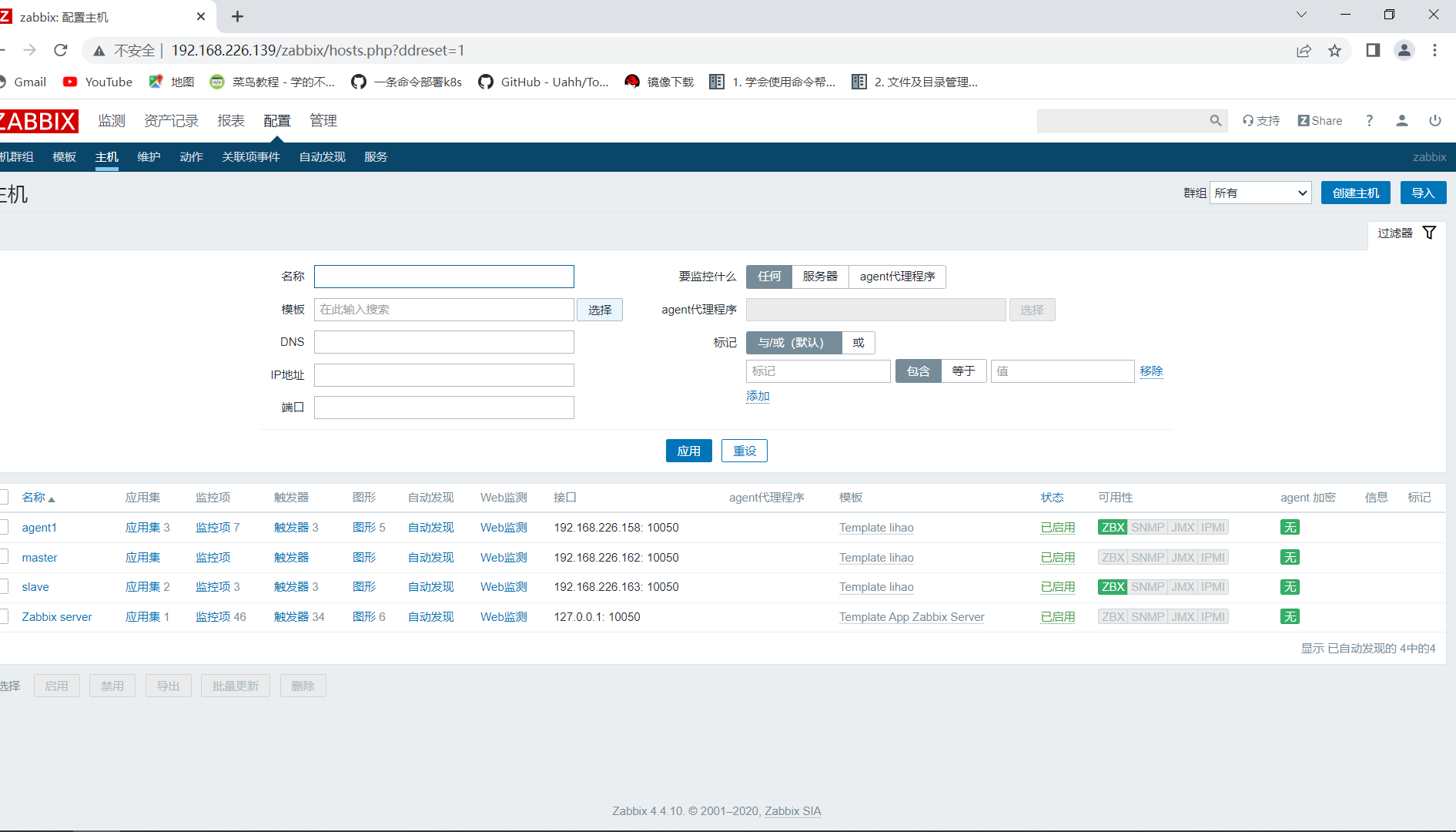
Task: Reset the filter with 重设
Action: [x=744, y=451]
